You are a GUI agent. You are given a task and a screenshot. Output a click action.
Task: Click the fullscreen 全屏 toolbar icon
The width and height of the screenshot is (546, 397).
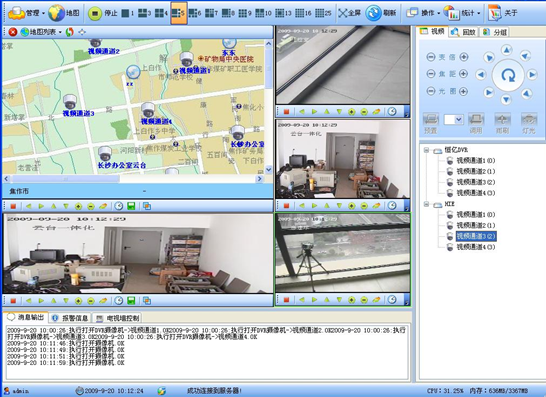[350, 13]
